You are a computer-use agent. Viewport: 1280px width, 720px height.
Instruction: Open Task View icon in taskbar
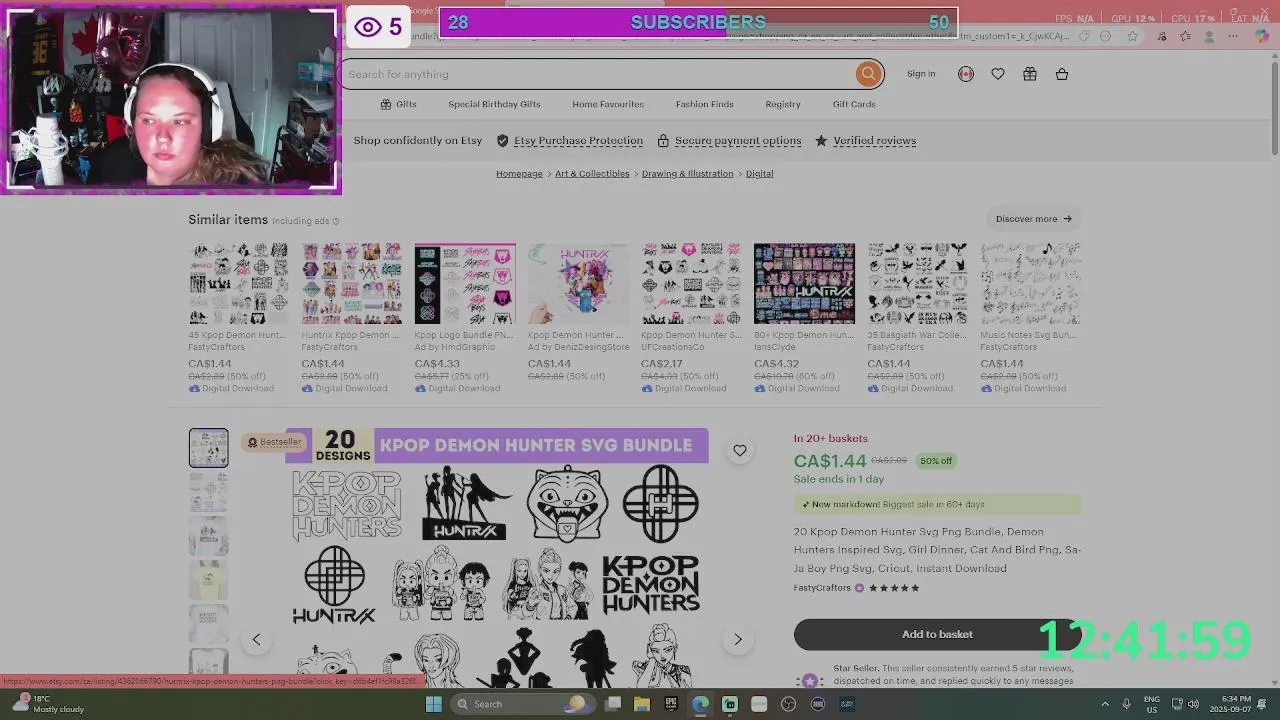click(613, 704)
